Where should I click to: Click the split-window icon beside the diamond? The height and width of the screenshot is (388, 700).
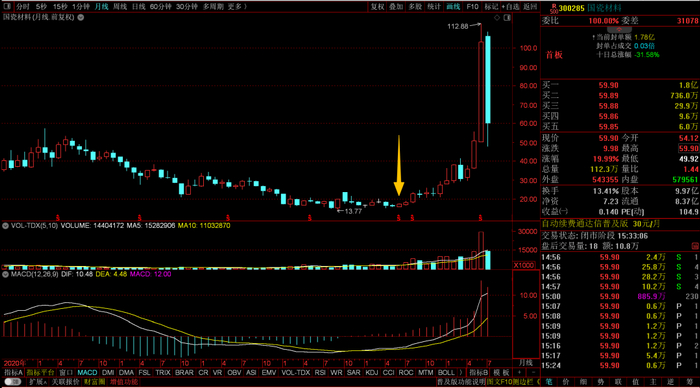pos(507,17)
